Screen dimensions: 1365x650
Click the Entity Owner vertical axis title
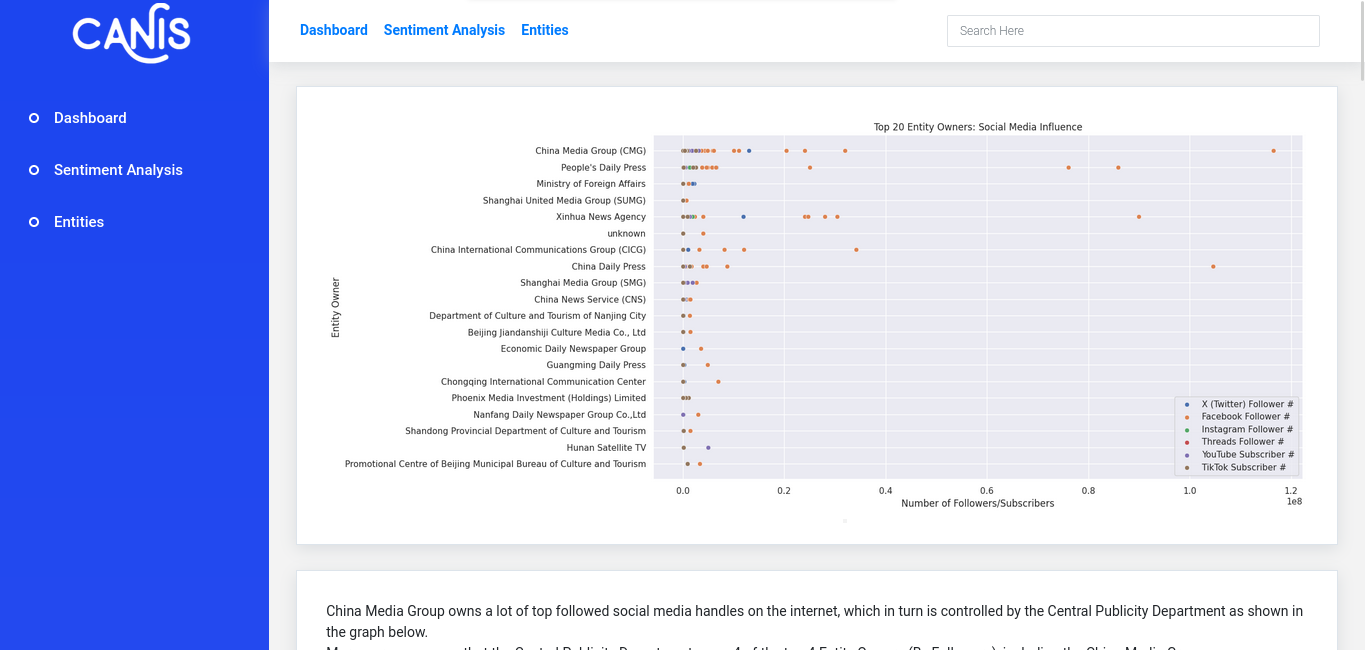336,307
